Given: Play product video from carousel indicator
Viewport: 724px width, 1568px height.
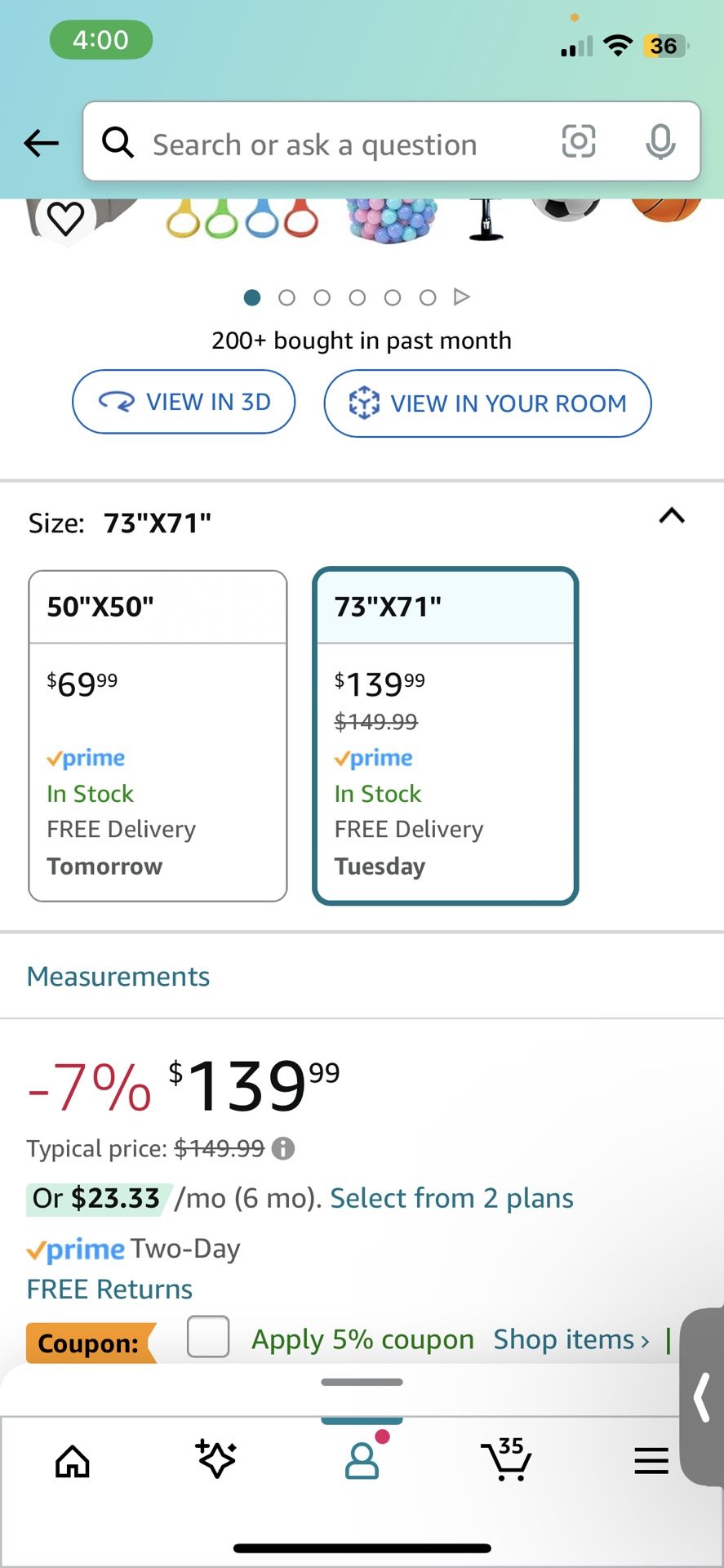Looking at the screenshot, I should [462, 296].
